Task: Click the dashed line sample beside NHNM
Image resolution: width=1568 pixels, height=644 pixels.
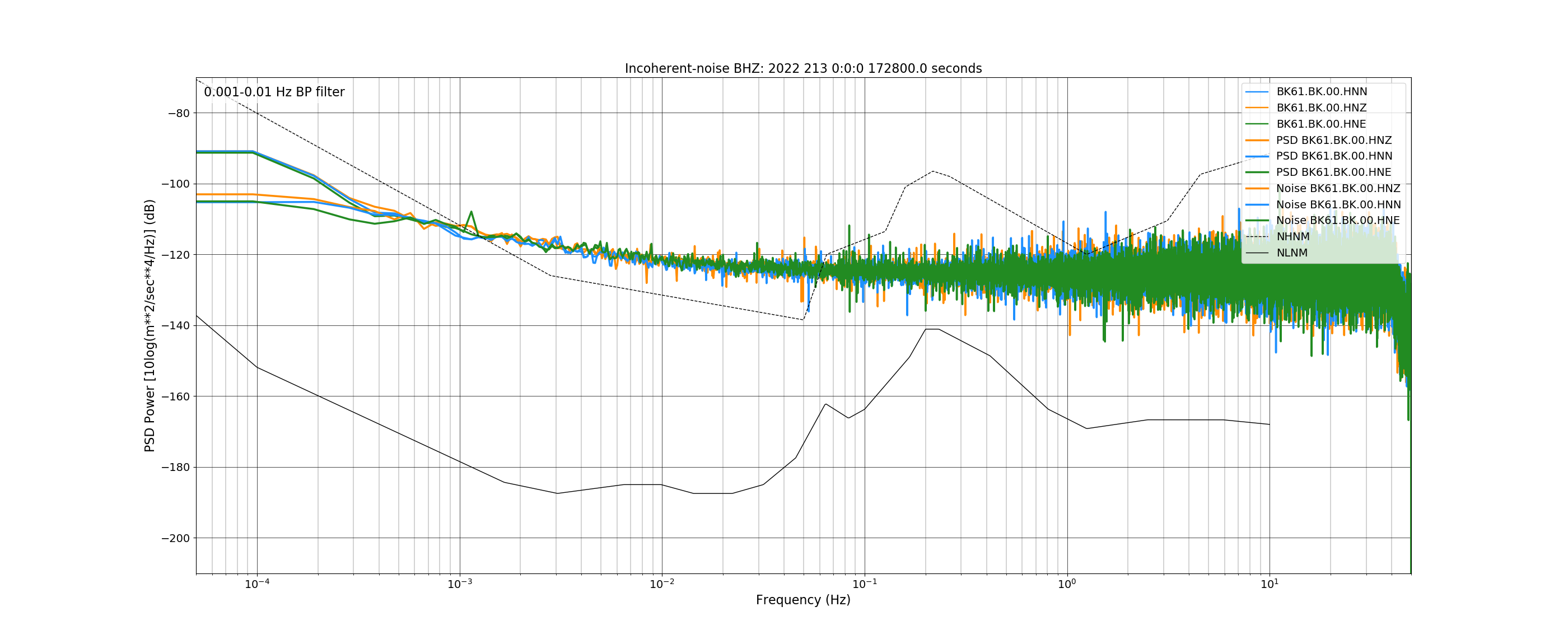Action: coord(1257,237)
